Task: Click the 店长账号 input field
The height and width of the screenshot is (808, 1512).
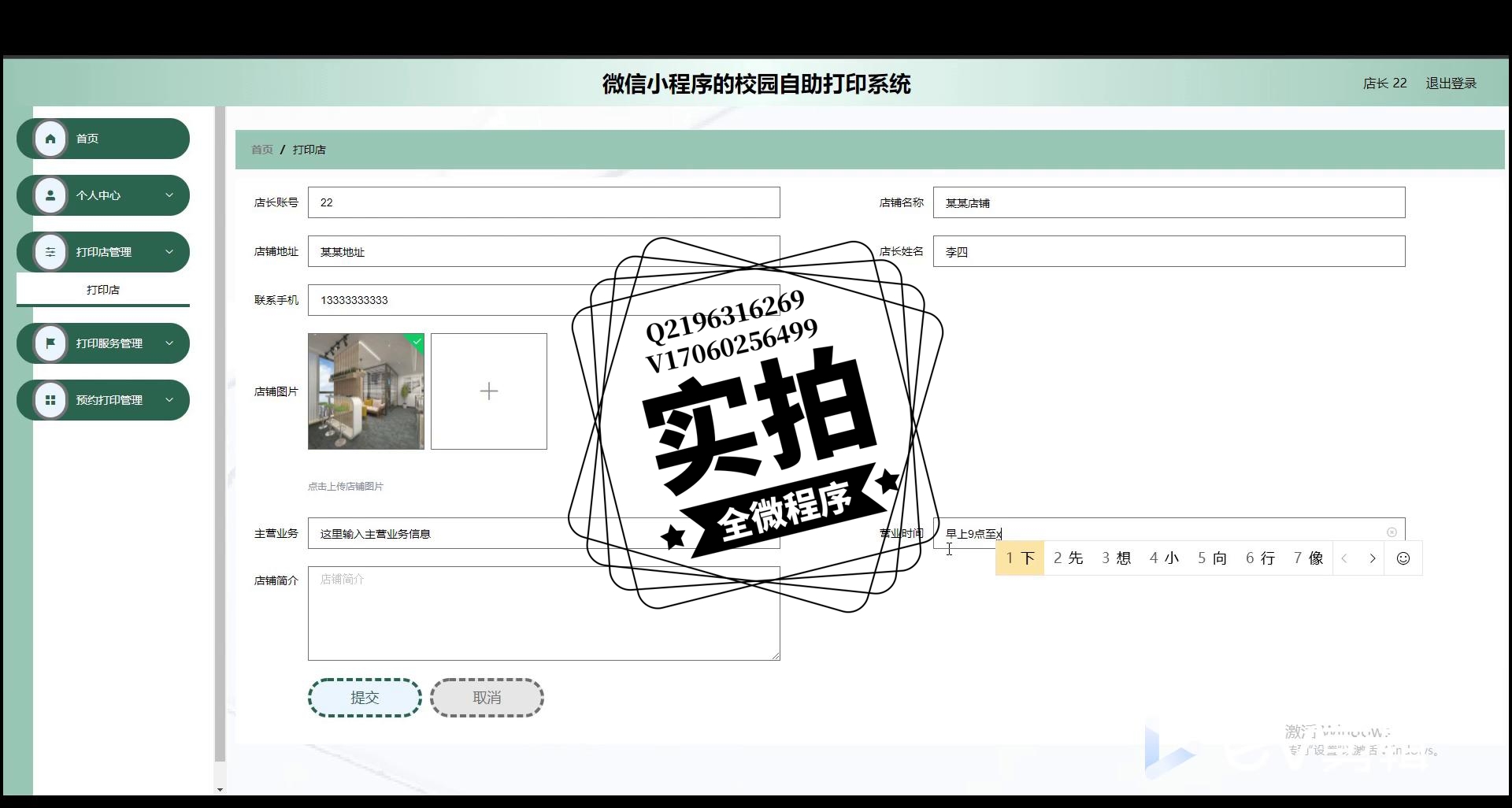Action: tap(544, 202)
